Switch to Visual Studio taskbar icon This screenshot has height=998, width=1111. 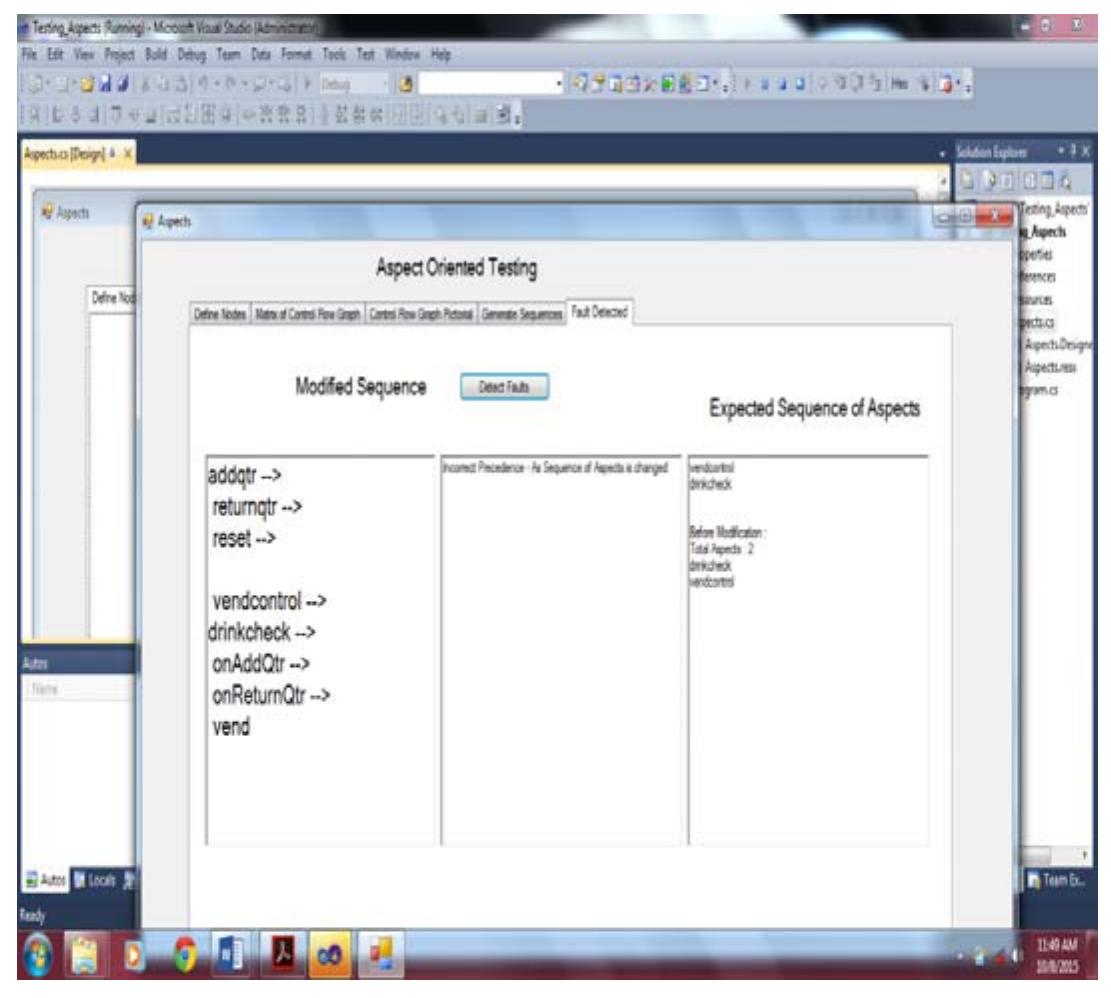tap(330, 956)
